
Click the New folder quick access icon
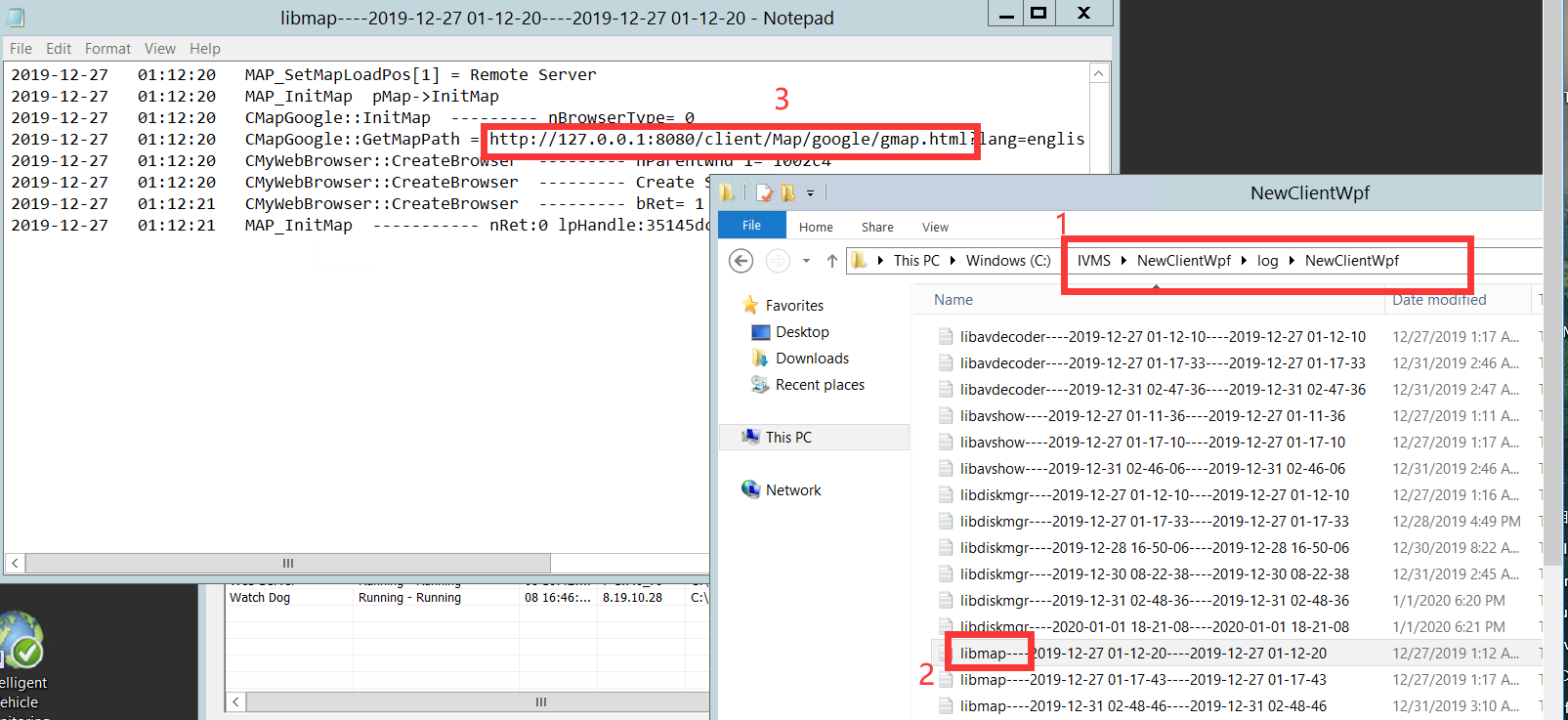(787, 193)
